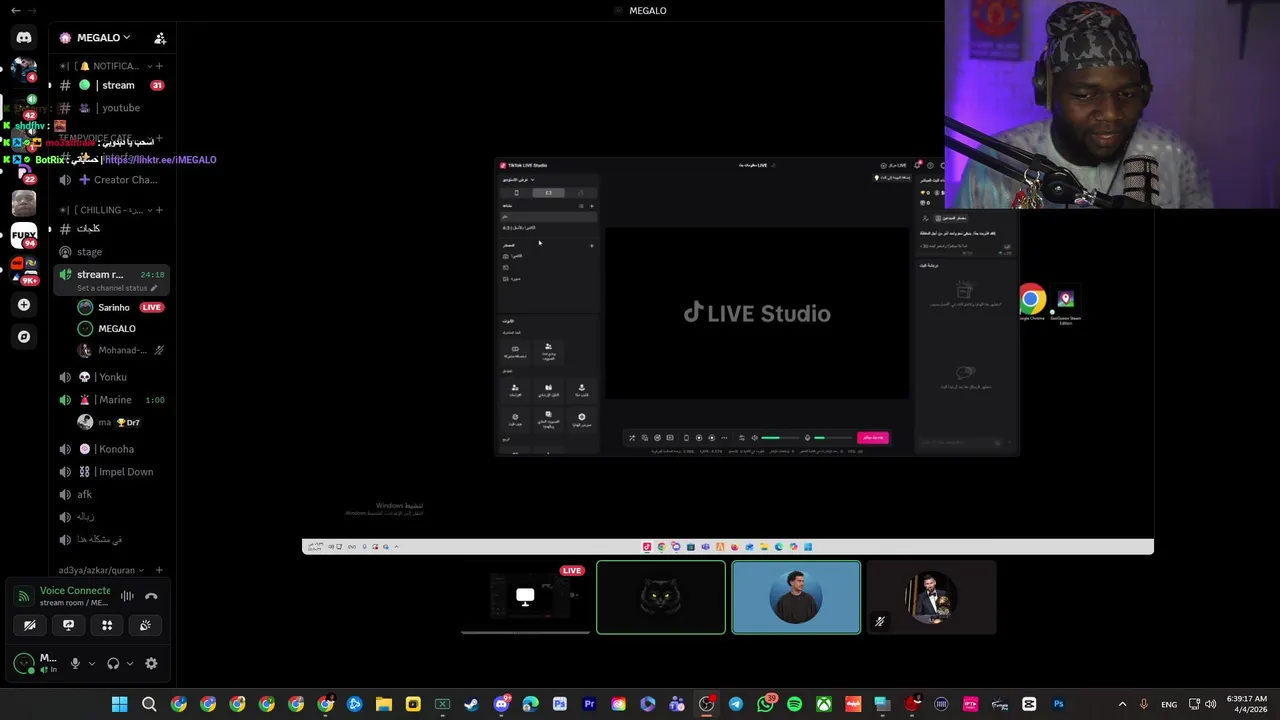The image size is (1280, 720).
Task: Open the youtube text channel
Action: (x=111, y=108)
